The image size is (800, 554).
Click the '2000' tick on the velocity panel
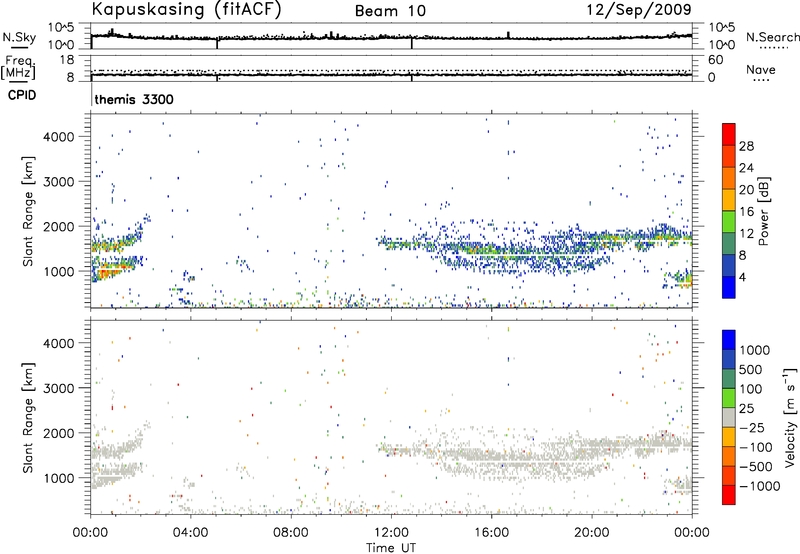pyautogui.click(x=59, y=433)
